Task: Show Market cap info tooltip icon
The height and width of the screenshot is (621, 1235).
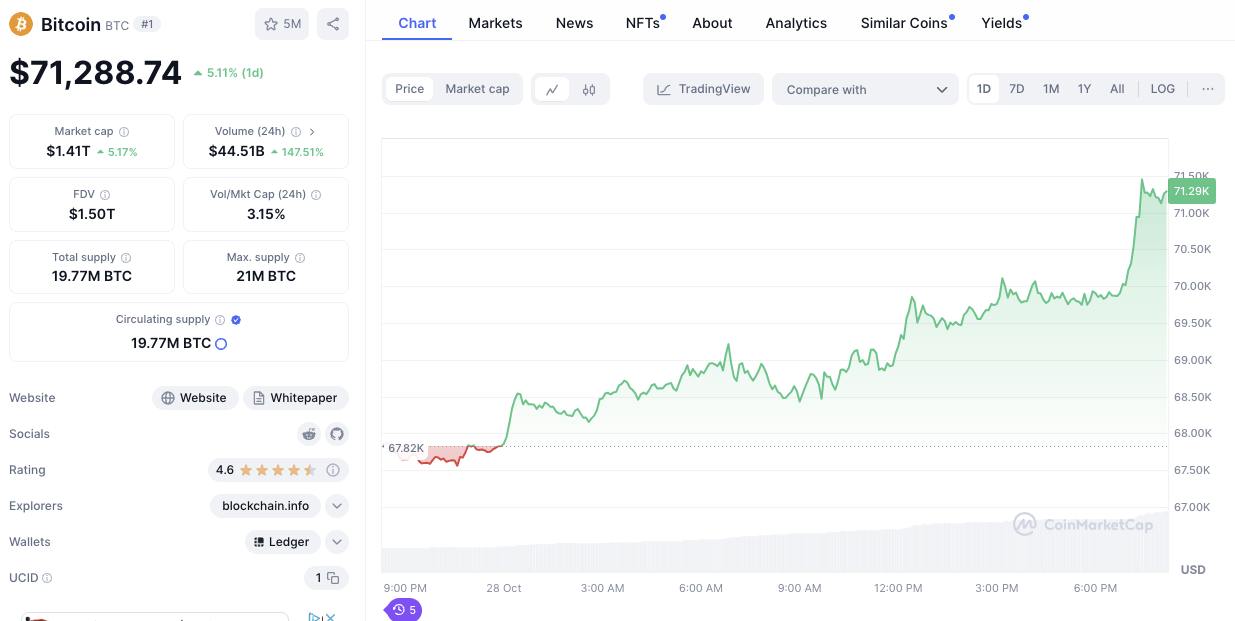Action: [124, 132]
